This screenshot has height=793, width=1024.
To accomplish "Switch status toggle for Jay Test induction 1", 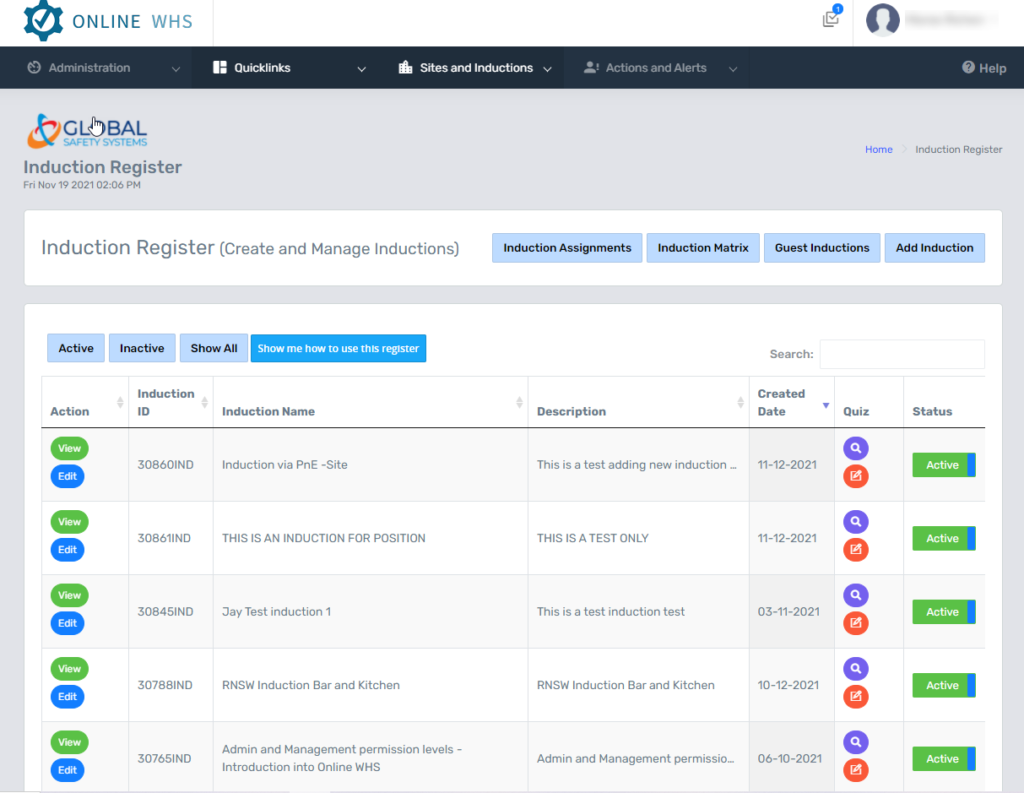I will coord(943,611).
